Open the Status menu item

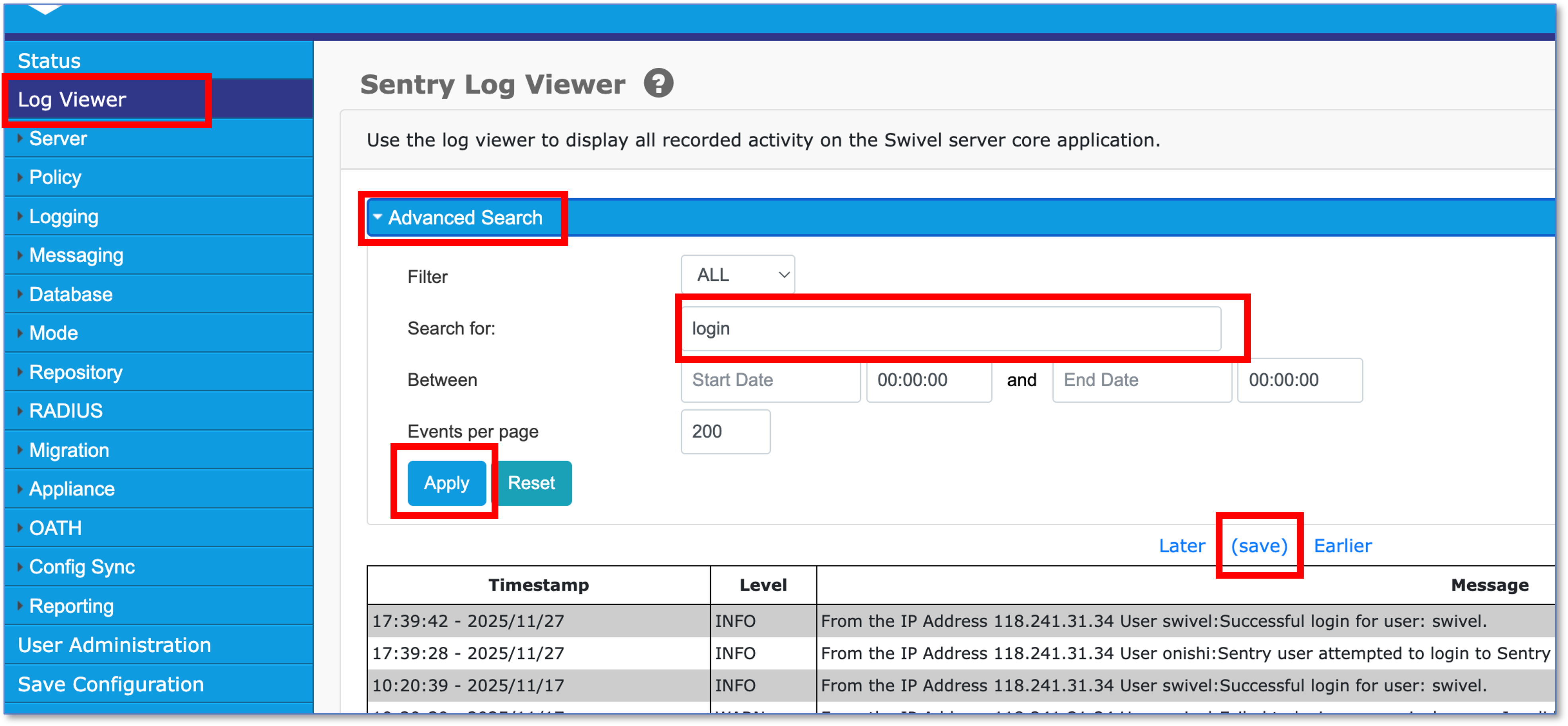coord(49,61)
